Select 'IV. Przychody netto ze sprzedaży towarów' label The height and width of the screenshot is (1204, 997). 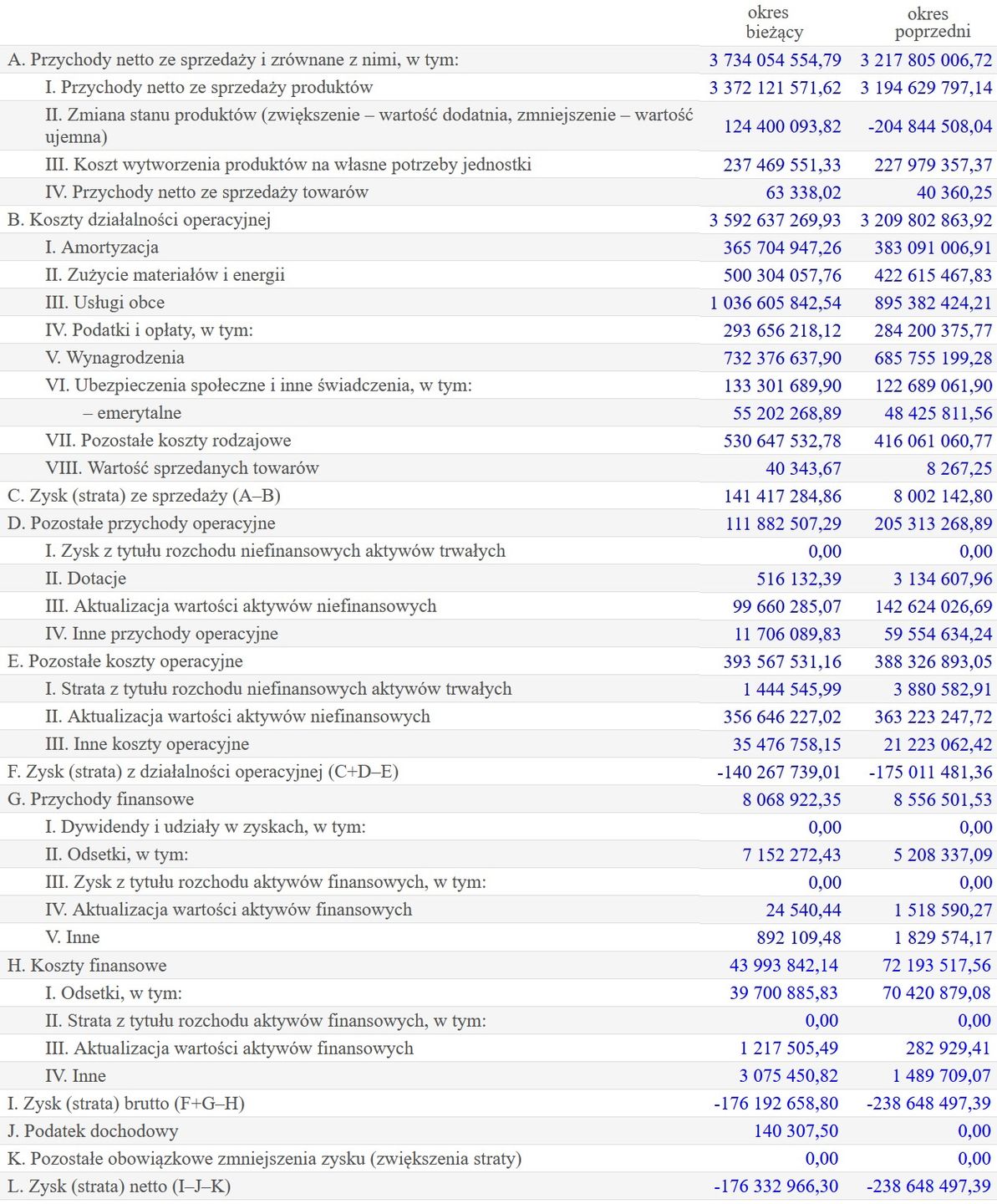(206, 191)
